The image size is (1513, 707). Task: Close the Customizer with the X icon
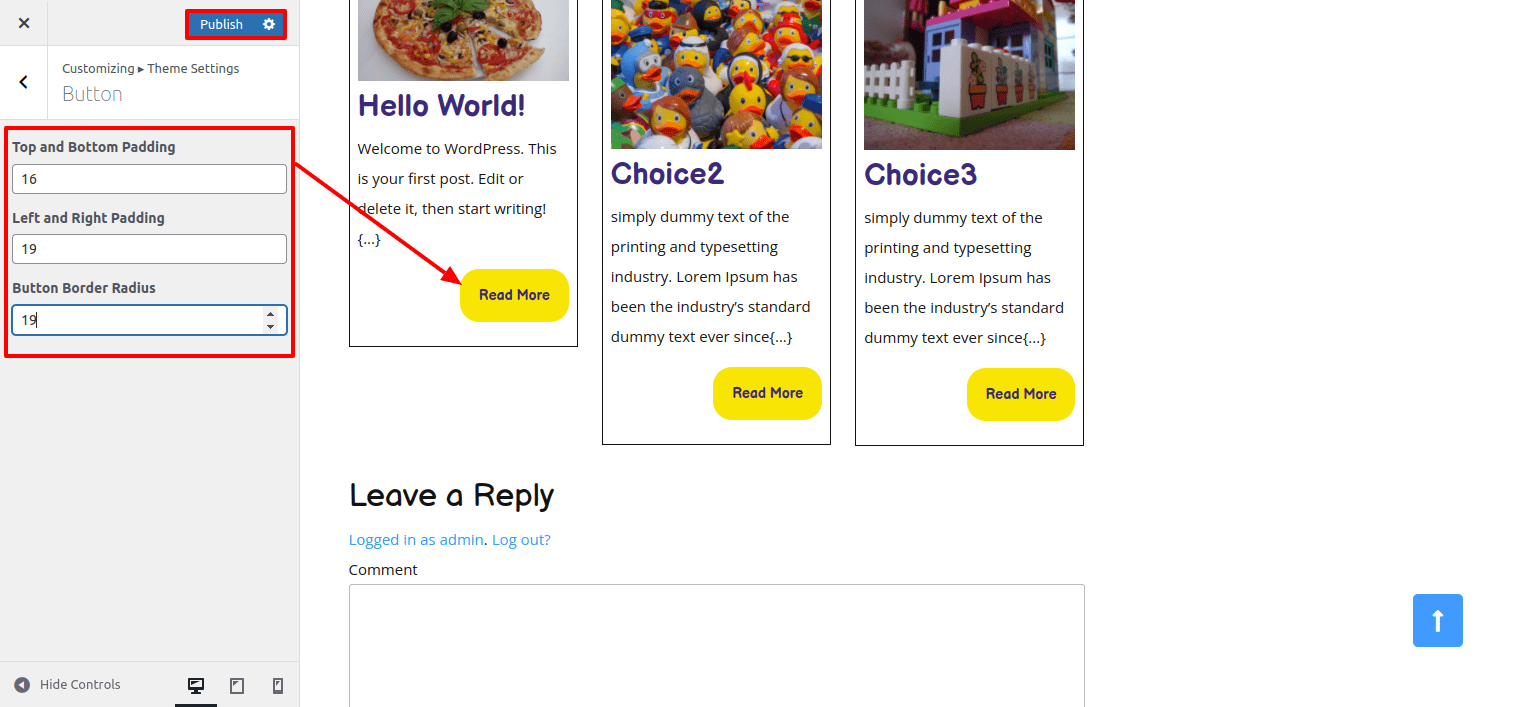click(24, 23)
